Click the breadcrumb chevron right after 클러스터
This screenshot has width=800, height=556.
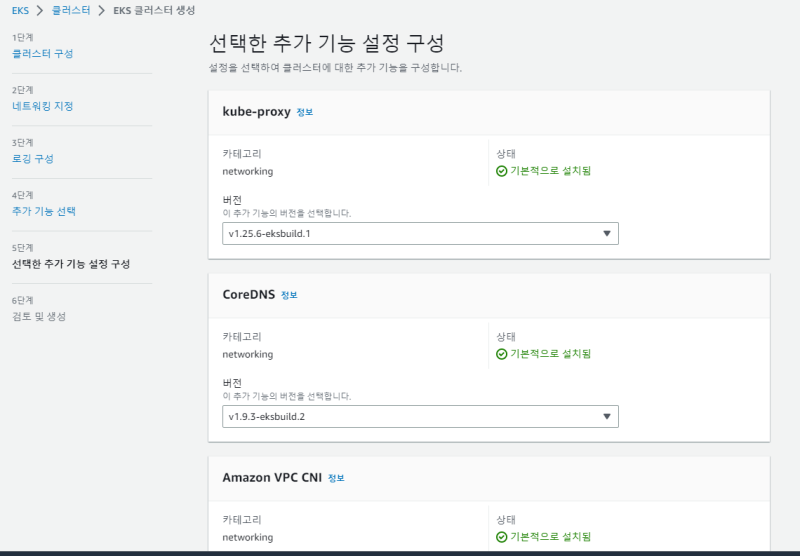tap(101, 10)
